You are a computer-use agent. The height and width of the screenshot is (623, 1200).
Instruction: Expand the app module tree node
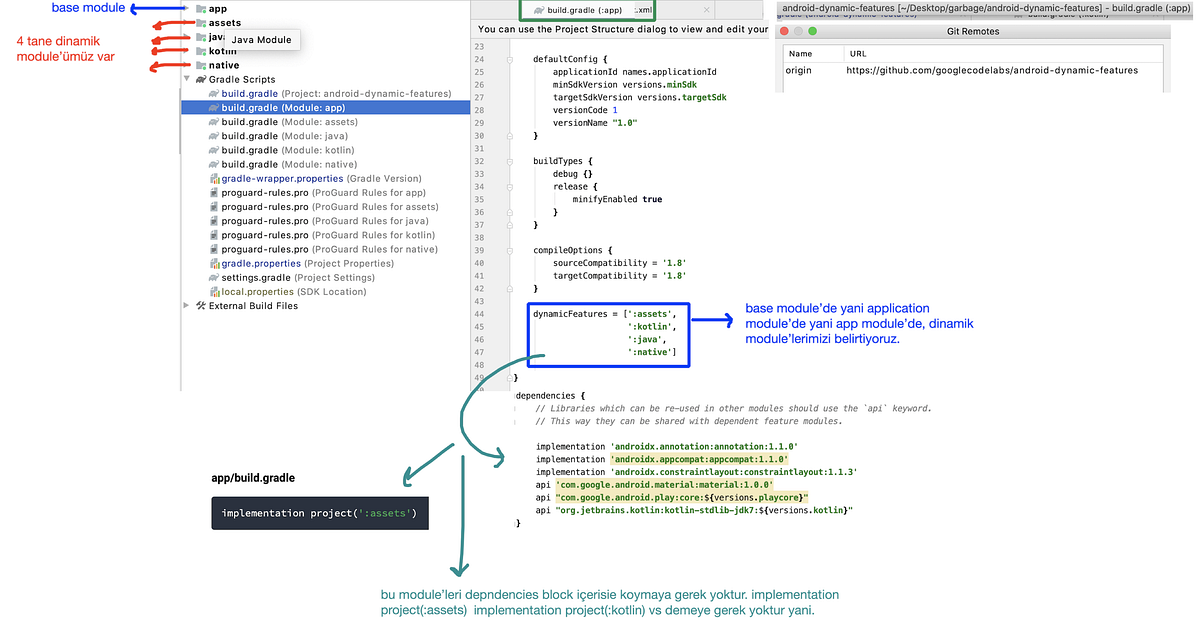(187, 9)
